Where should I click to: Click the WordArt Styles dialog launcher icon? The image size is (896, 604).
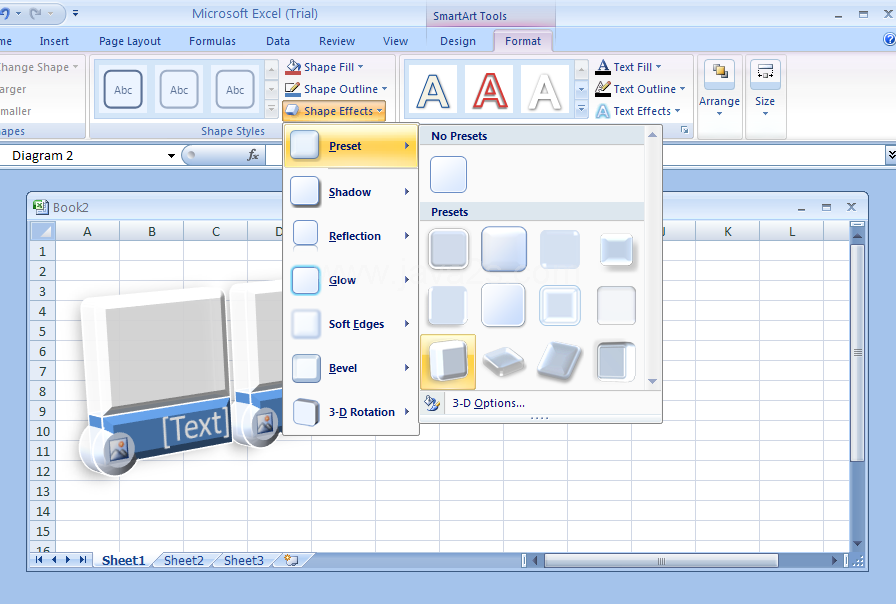click(685, 131)
